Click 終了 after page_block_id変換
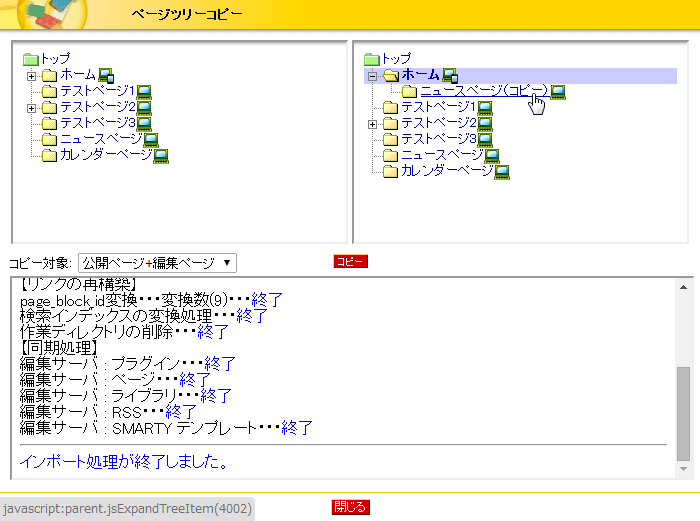 click(x=267, y=300)
